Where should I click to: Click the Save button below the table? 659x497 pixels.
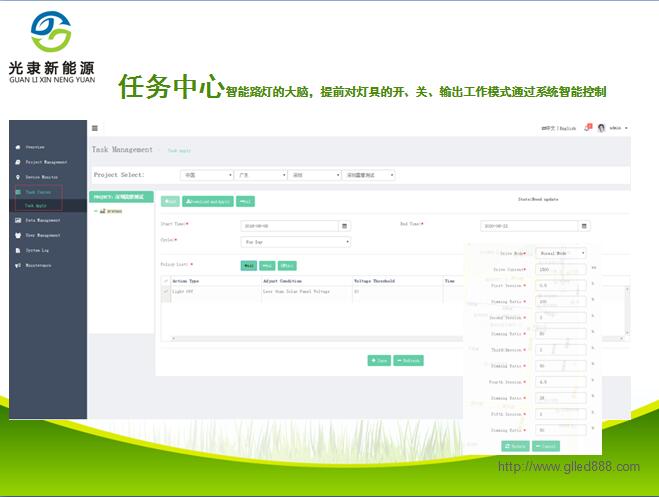(x=378, y=360)
